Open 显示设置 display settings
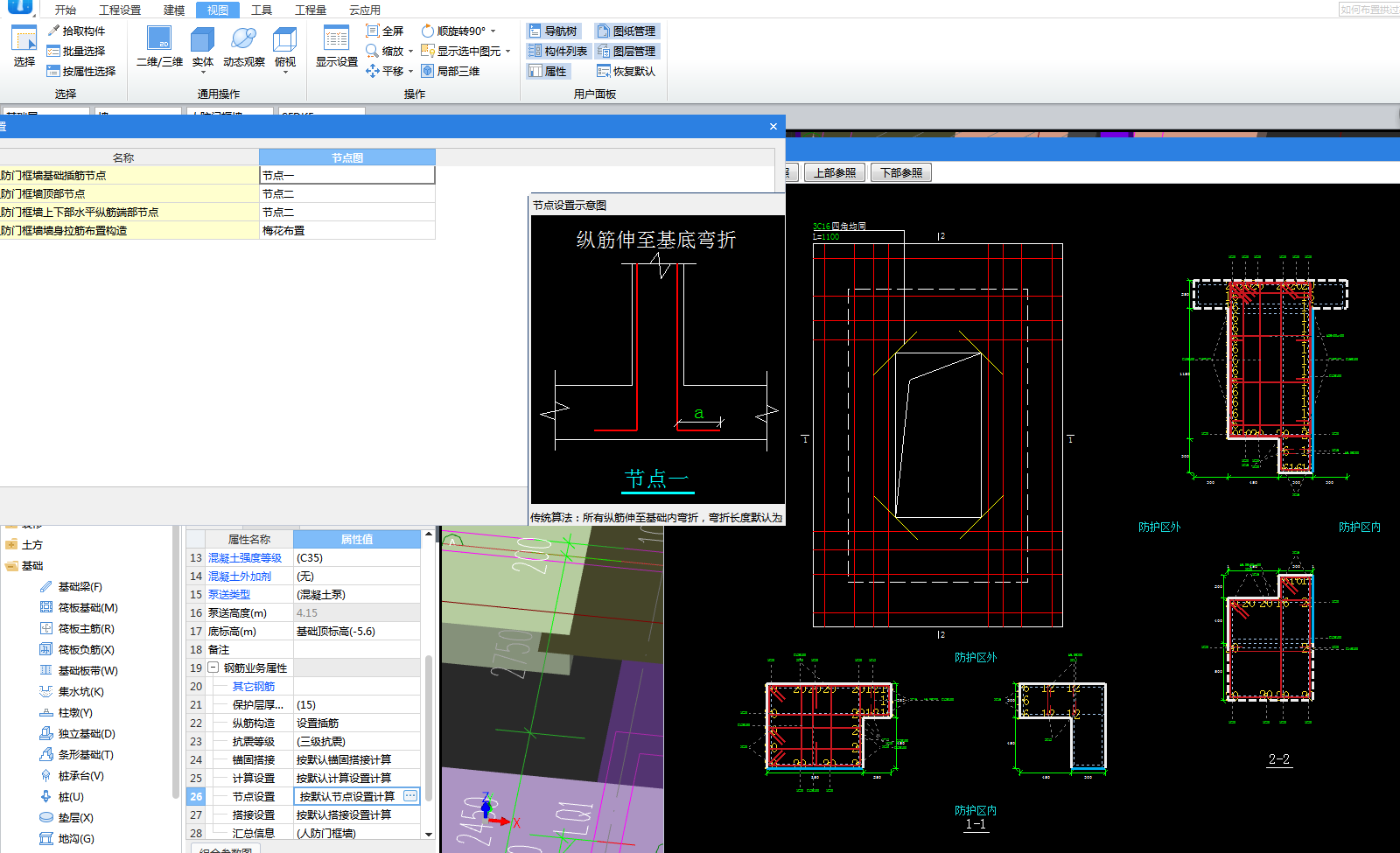 [x=337, y=39]
